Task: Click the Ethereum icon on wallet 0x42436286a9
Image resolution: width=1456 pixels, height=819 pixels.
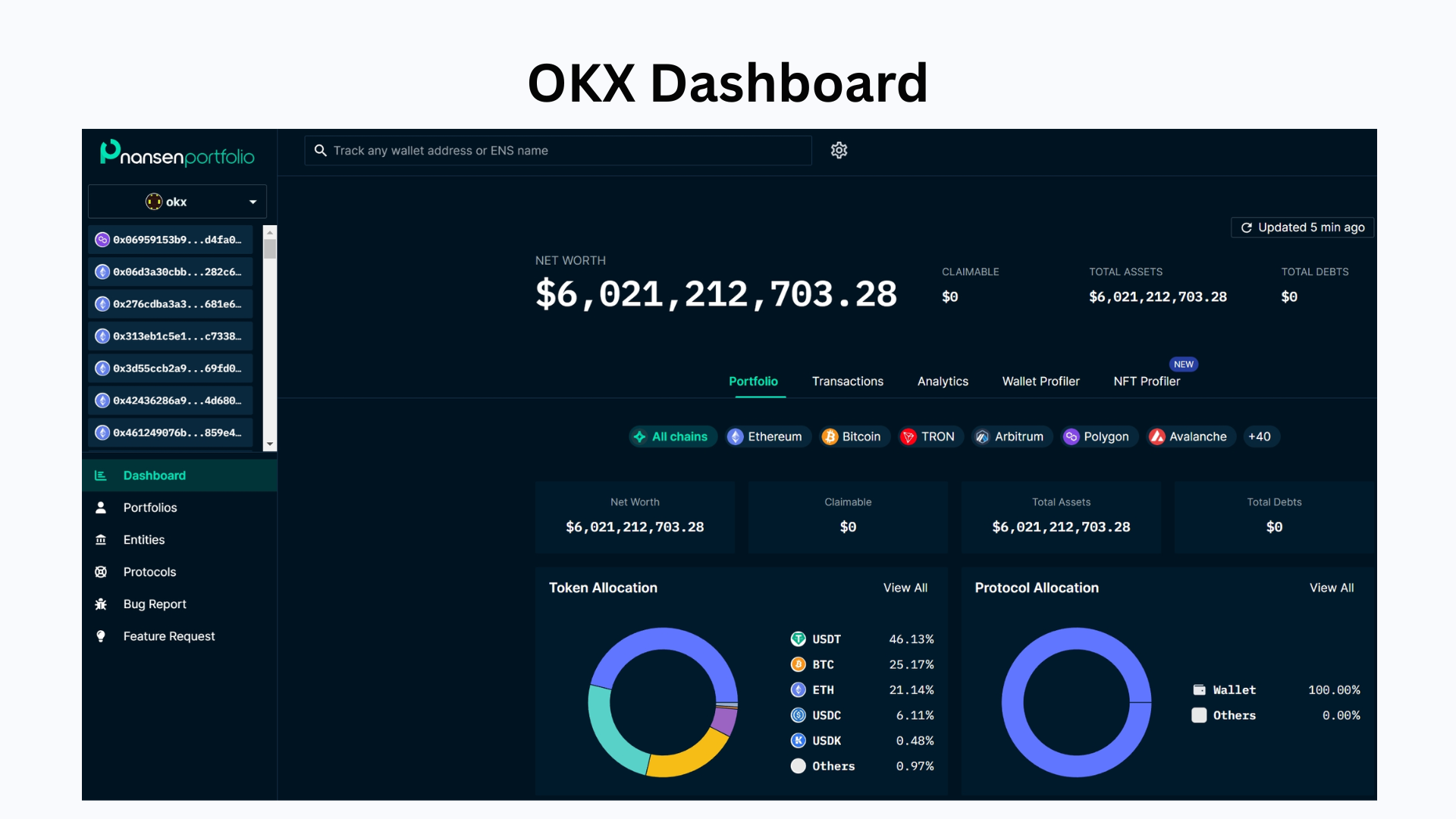Action: tap(102, 400)
